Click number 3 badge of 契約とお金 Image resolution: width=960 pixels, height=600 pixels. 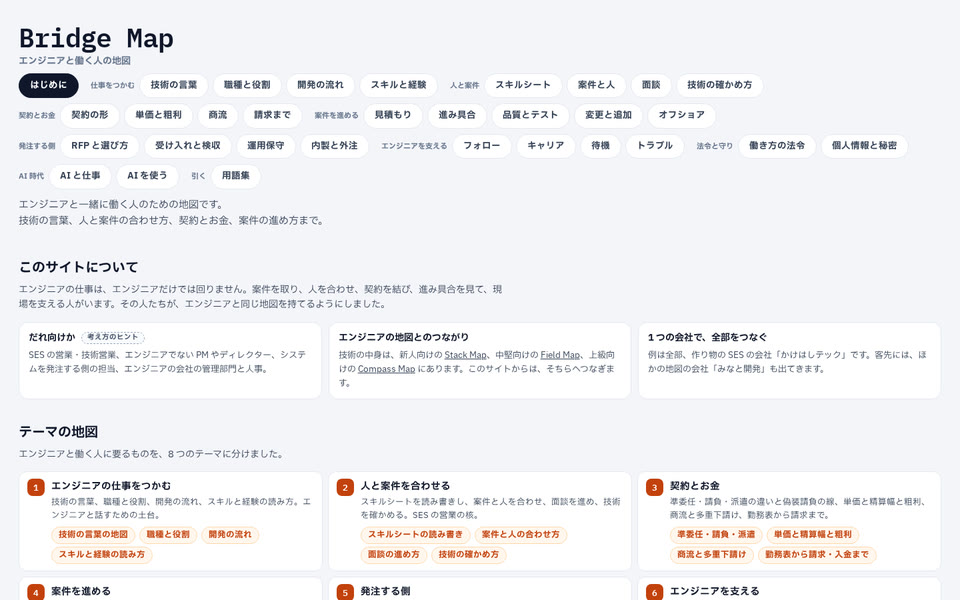tap(654, 487)
